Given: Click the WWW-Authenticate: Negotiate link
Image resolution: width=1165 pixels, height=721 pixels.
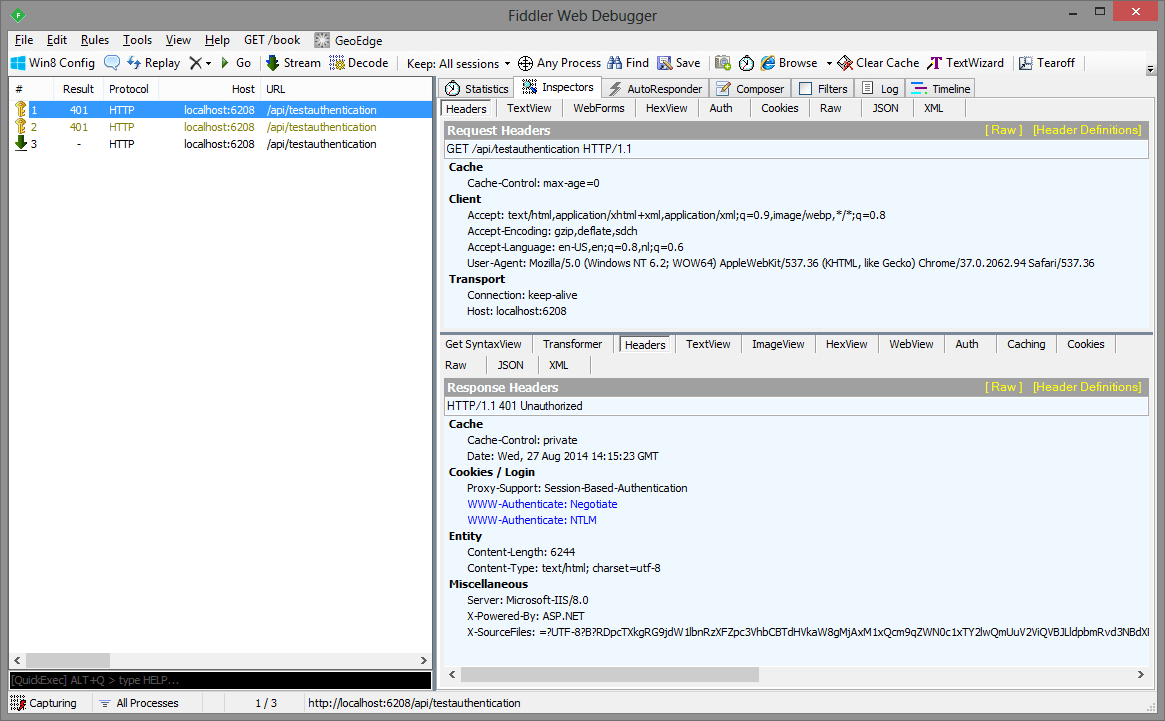Looking at the screenshot, I should pos(542,504).
